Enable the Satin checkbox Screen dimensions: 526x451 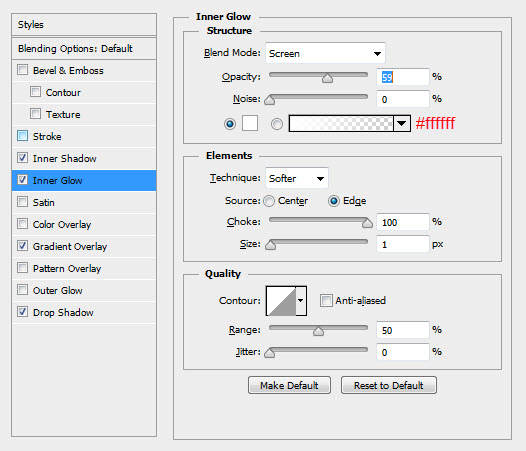point(22,202)
